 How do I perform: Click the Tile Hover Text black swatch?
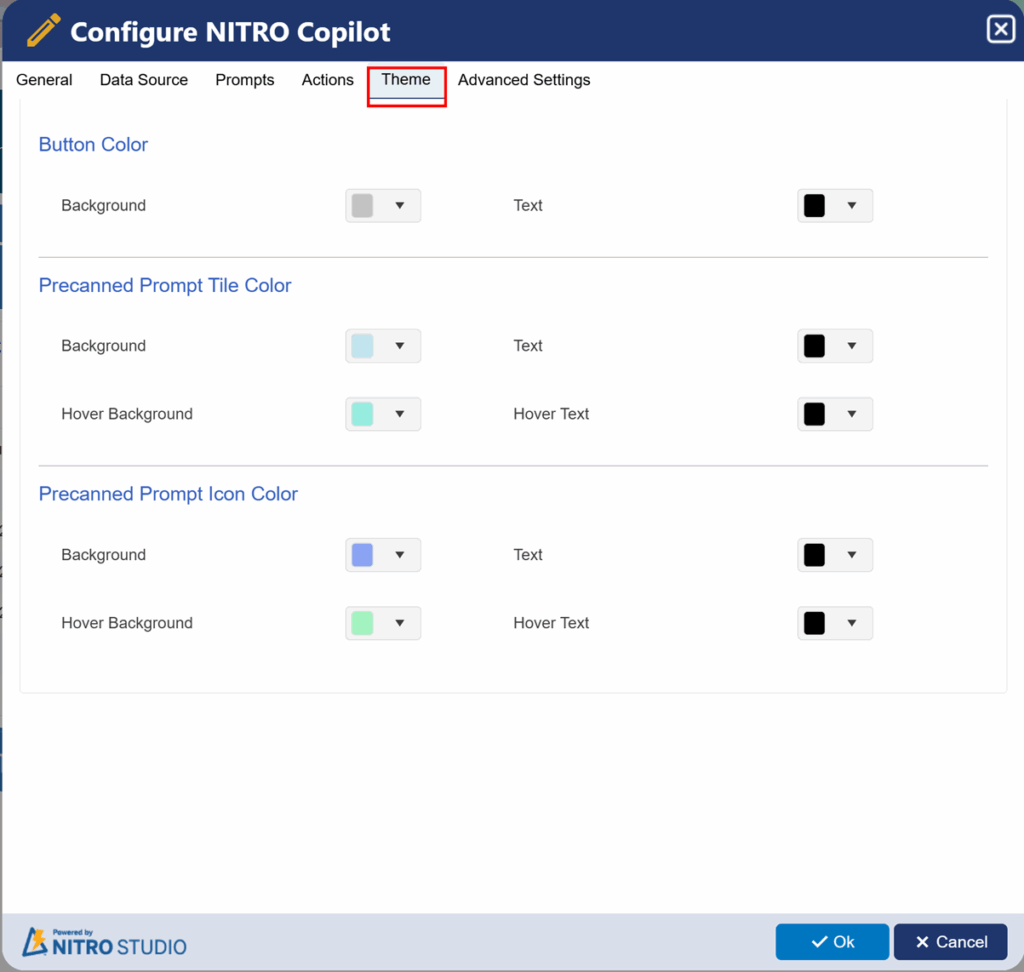[x=814, y=414]
